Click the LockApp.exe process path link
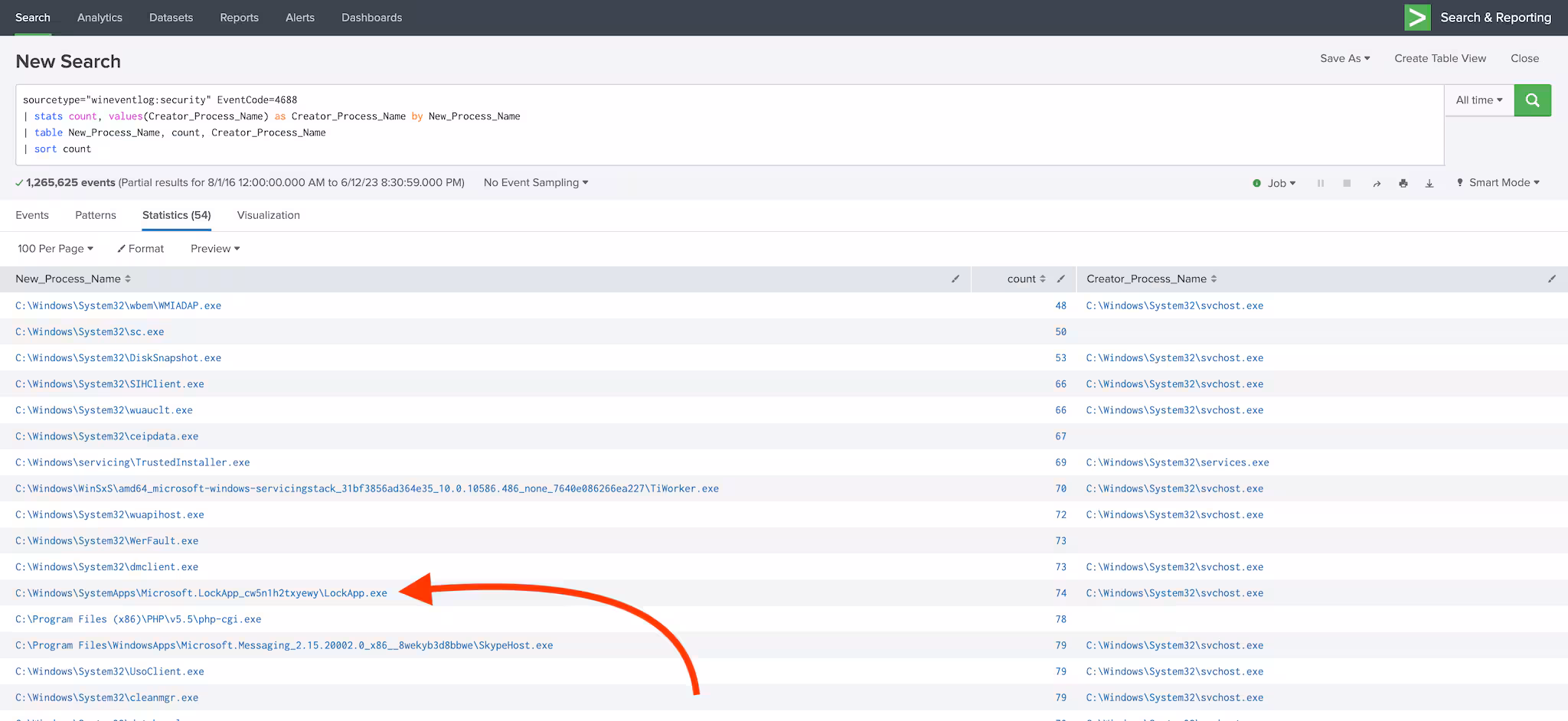 pos(201,593)
